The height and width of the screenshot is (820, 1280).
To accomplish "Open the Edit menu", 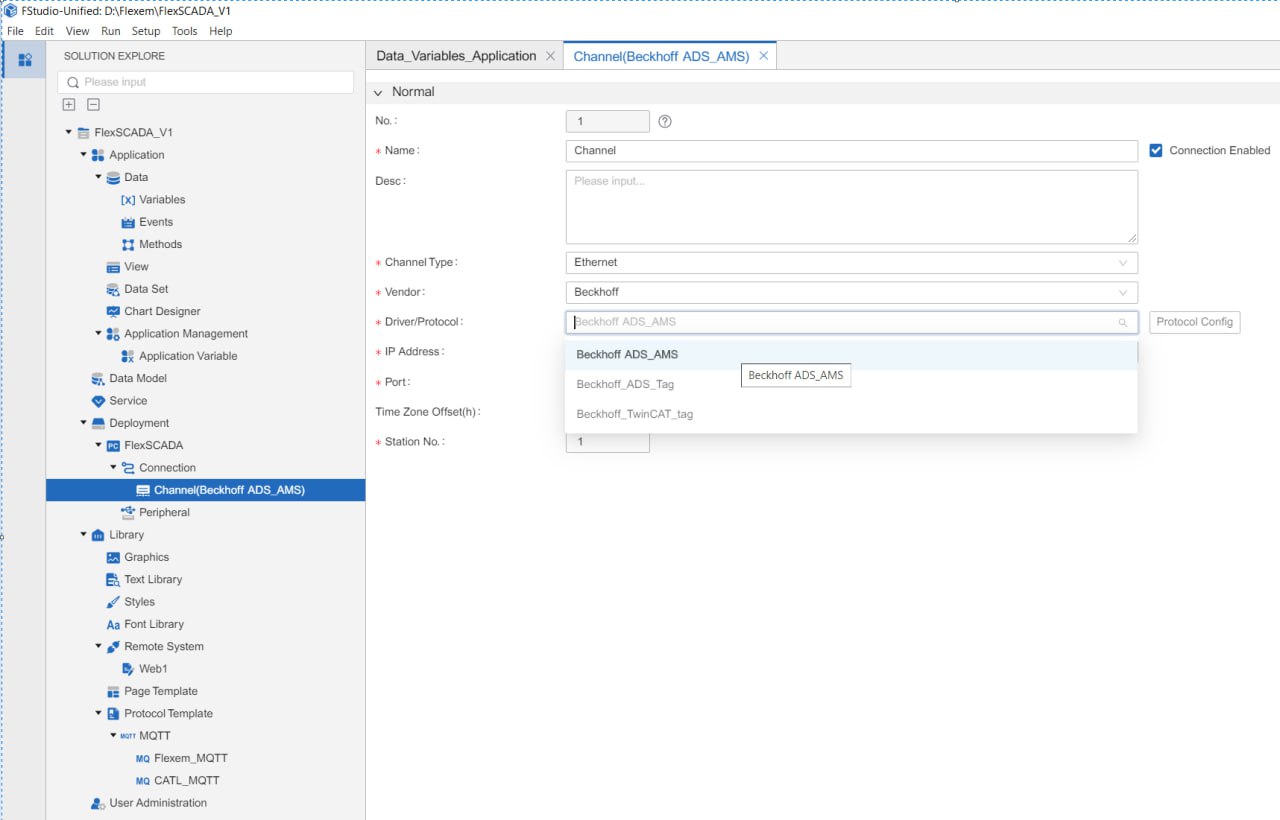I will point(44,31).
